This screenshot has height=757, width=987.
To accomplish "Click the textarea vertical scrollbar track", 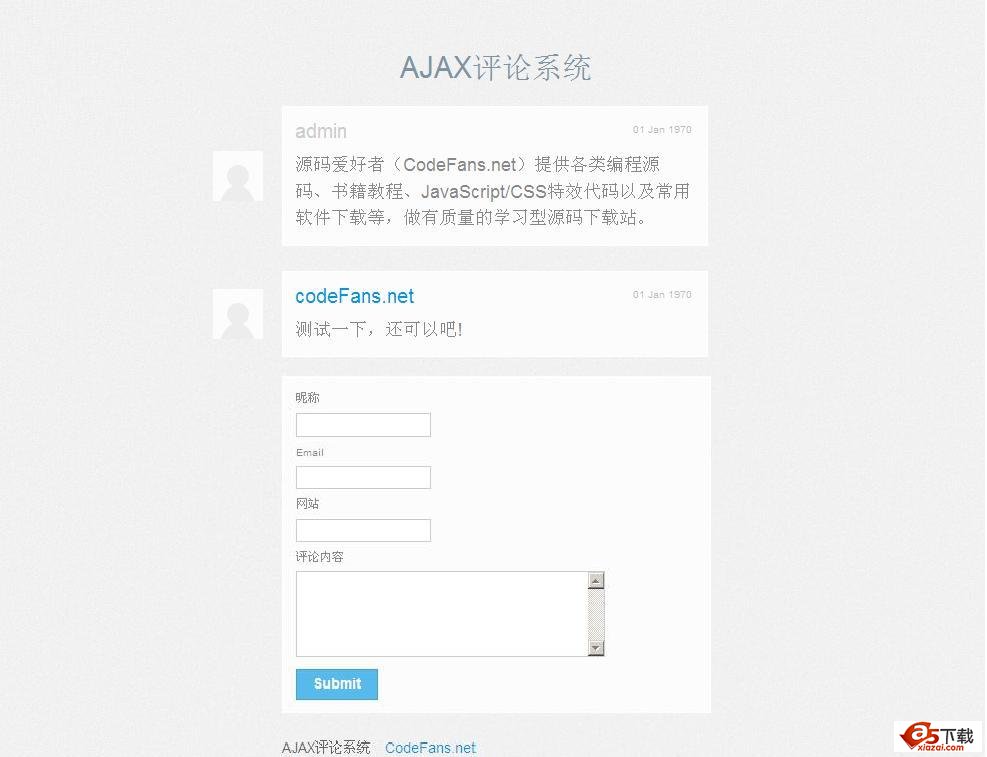I will coord(596,614).
